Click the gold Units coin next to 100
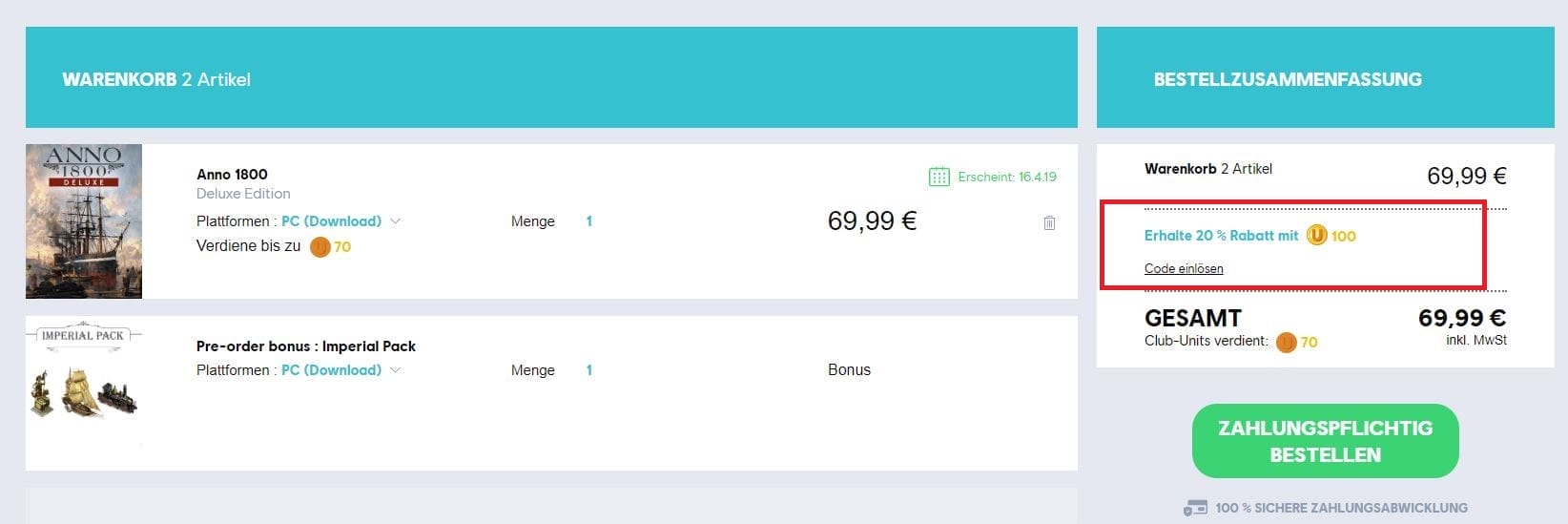The width and height of the screenshot is (1568, 524). click(1316, 235)
